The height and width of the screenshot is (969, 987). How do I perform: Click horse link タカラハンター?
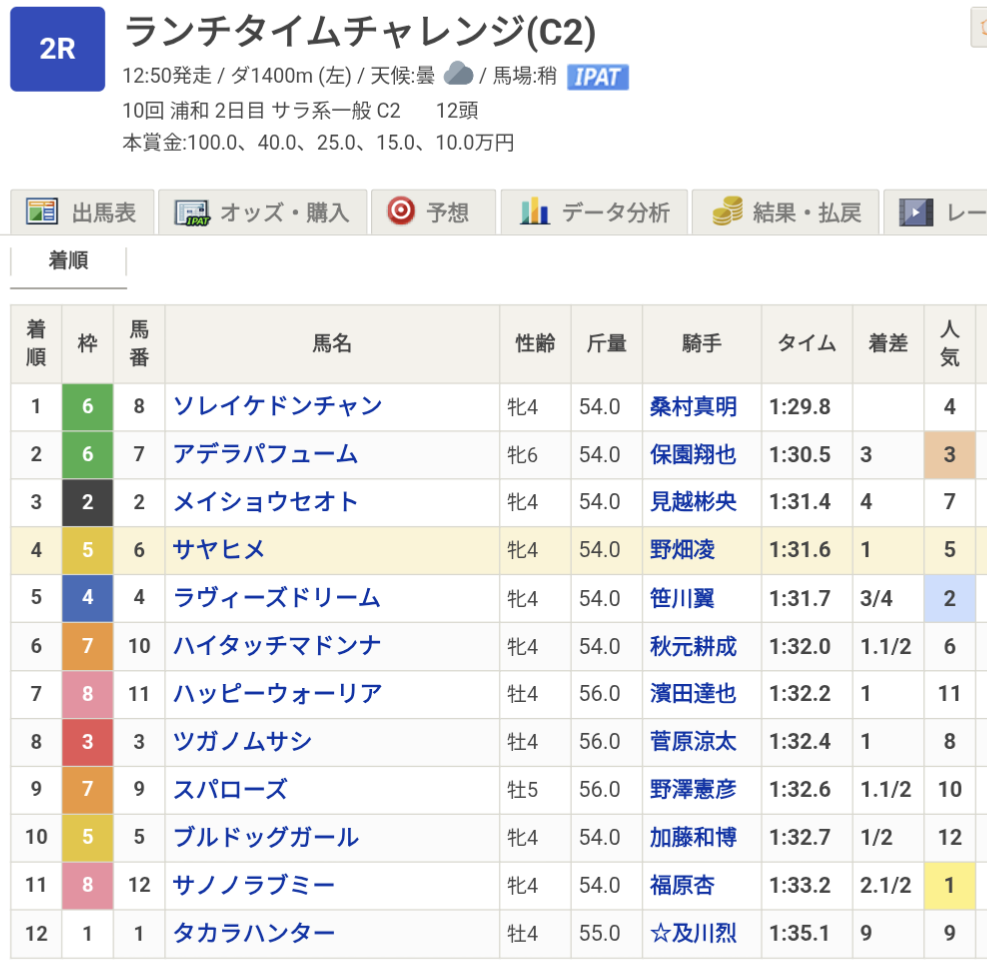pos(254,933)
